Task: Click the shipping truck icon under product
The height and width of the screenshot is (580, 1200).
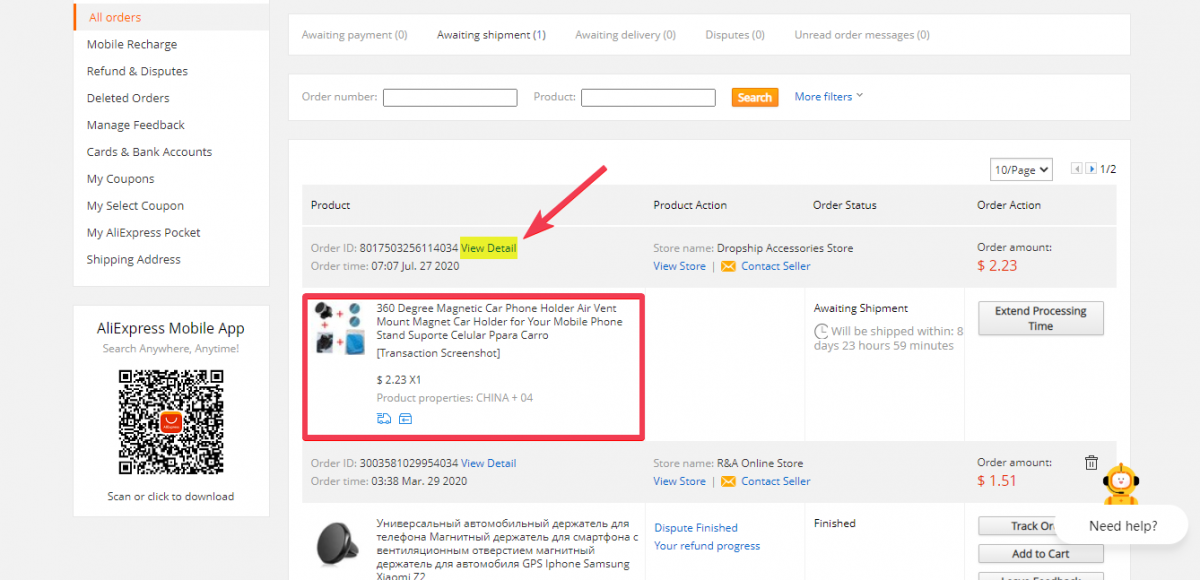Action: (x=384, y=418)
